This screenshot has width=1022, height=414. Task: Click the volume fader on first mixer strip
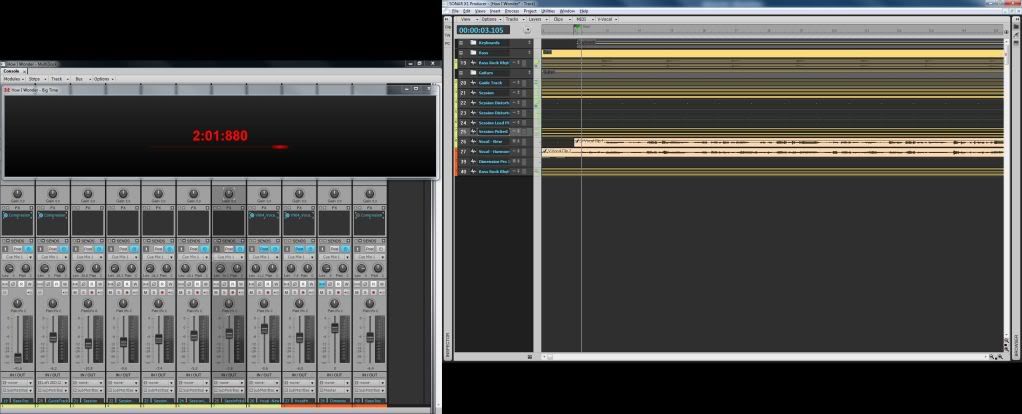18,356
